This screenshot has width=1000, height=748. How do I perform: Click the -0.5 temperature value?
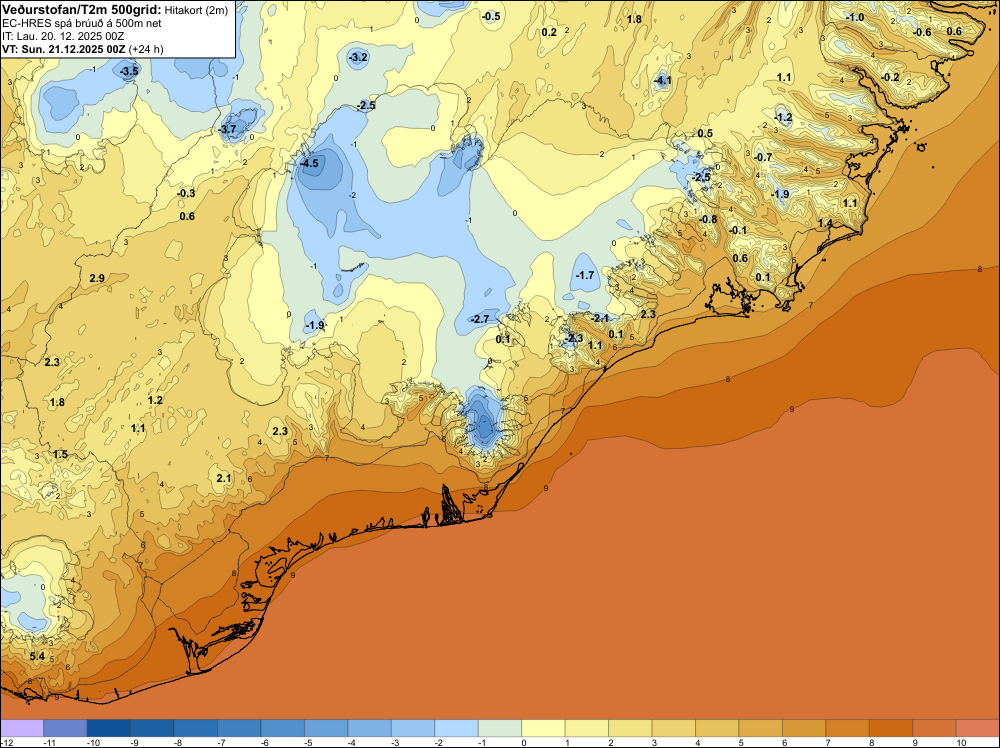tap(491, 17)
